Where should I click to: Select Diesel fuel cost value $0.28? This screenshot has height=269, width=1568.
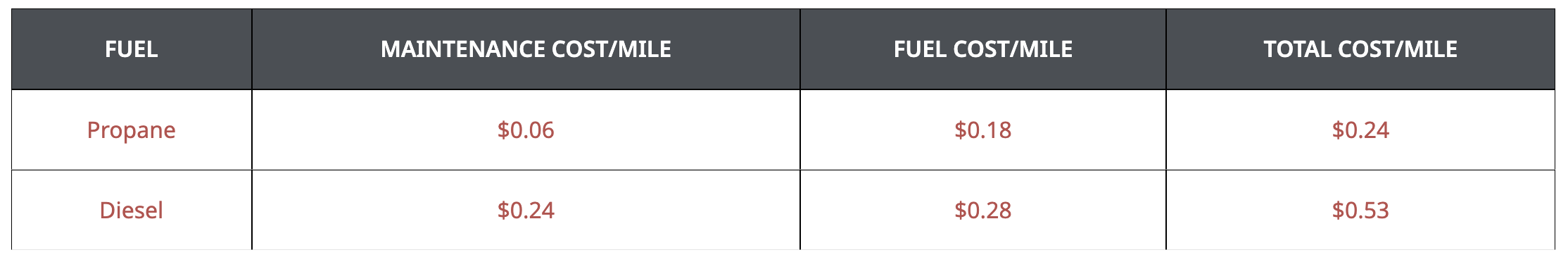click(983, 210)
